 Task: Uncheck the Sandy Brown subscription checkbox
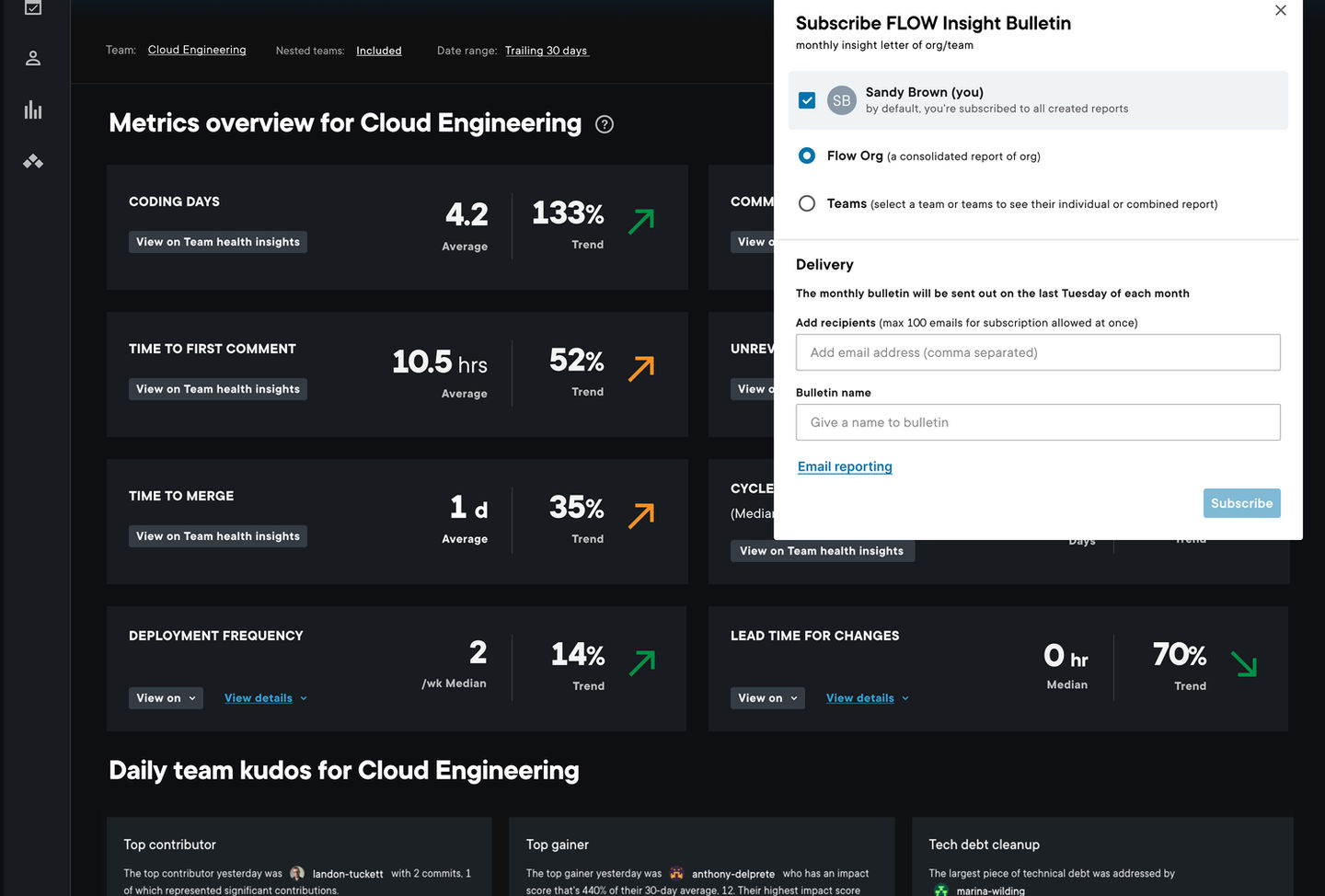[807, 100]
